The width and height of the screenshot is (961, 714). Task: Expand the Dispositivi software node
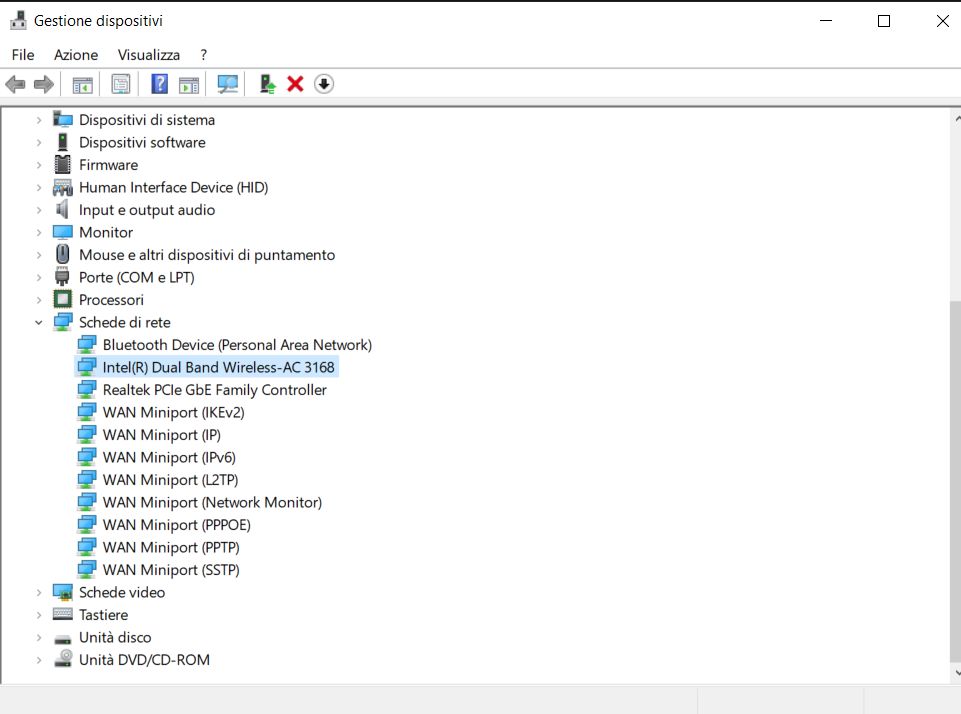click(x=39, y=143)
